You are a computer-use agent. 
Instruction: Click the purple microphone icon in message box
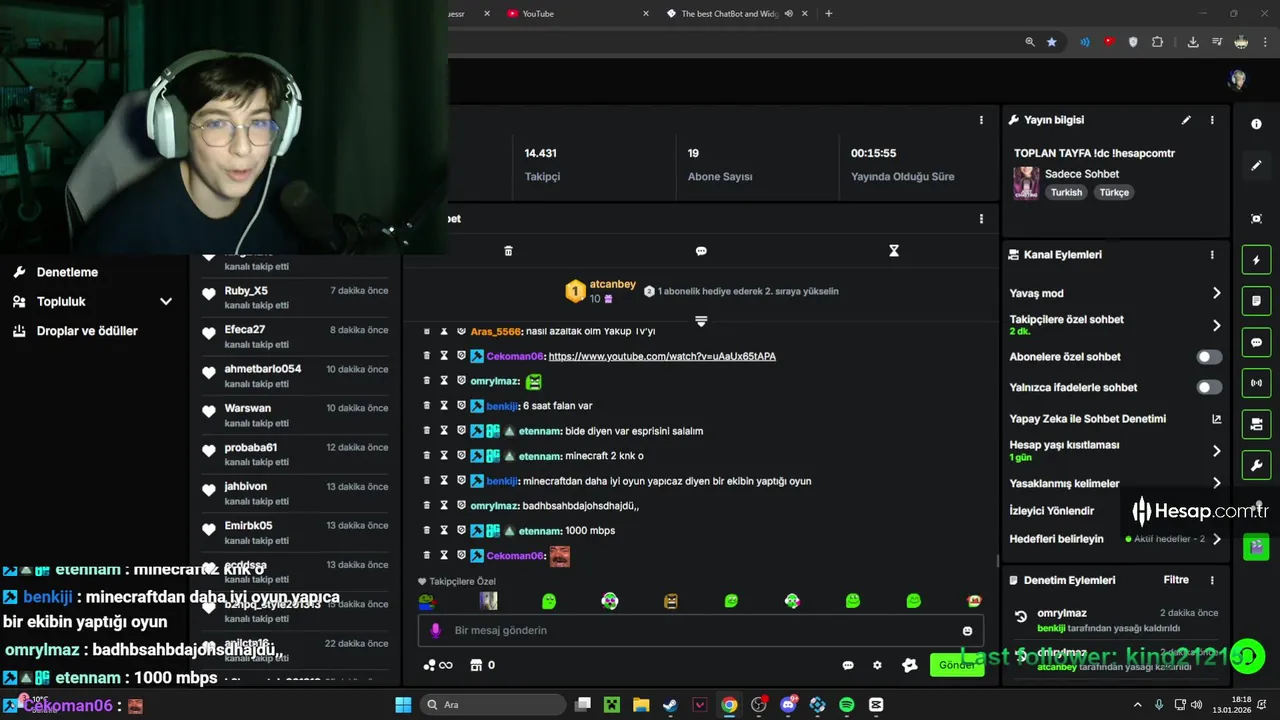click(435, 631)
